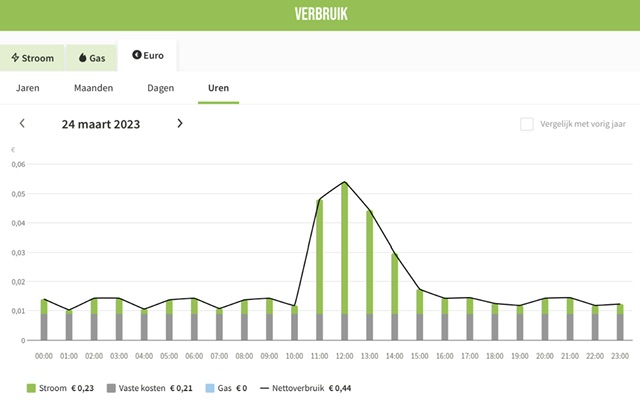
Task: Switch to the Gas tab
Action: pyautogui.click(x=91, y=58)
